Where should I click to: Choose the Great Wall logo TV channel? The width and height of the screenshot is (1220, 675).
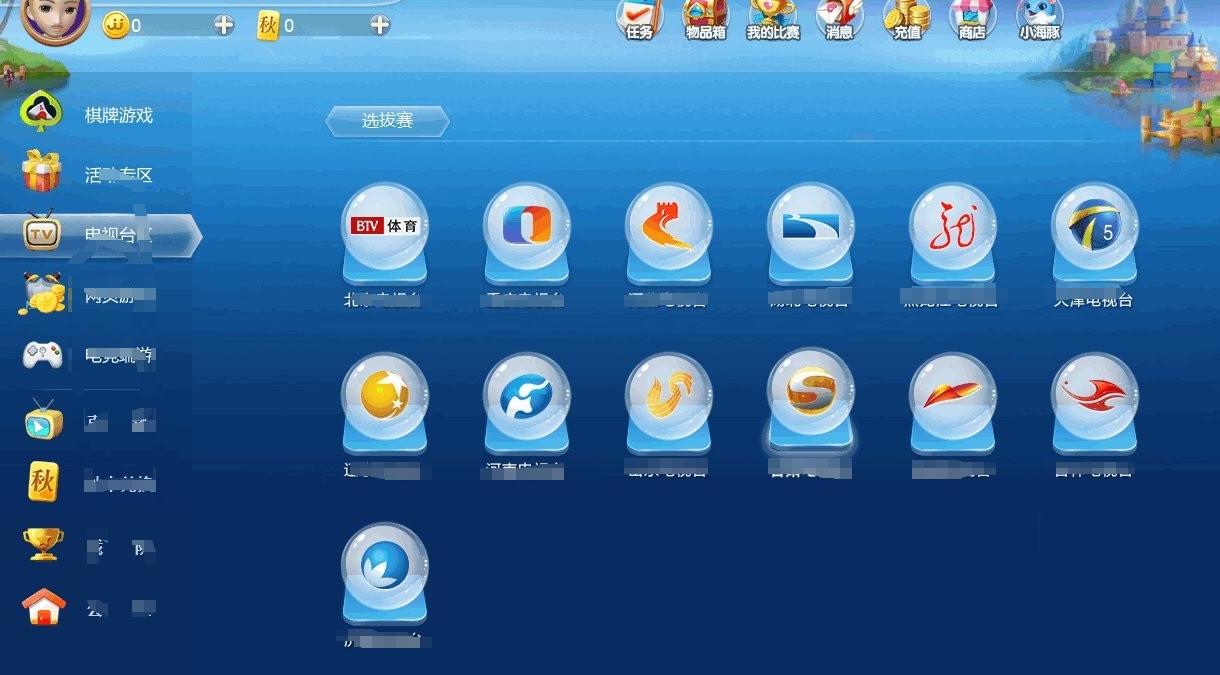coord(668,228)
